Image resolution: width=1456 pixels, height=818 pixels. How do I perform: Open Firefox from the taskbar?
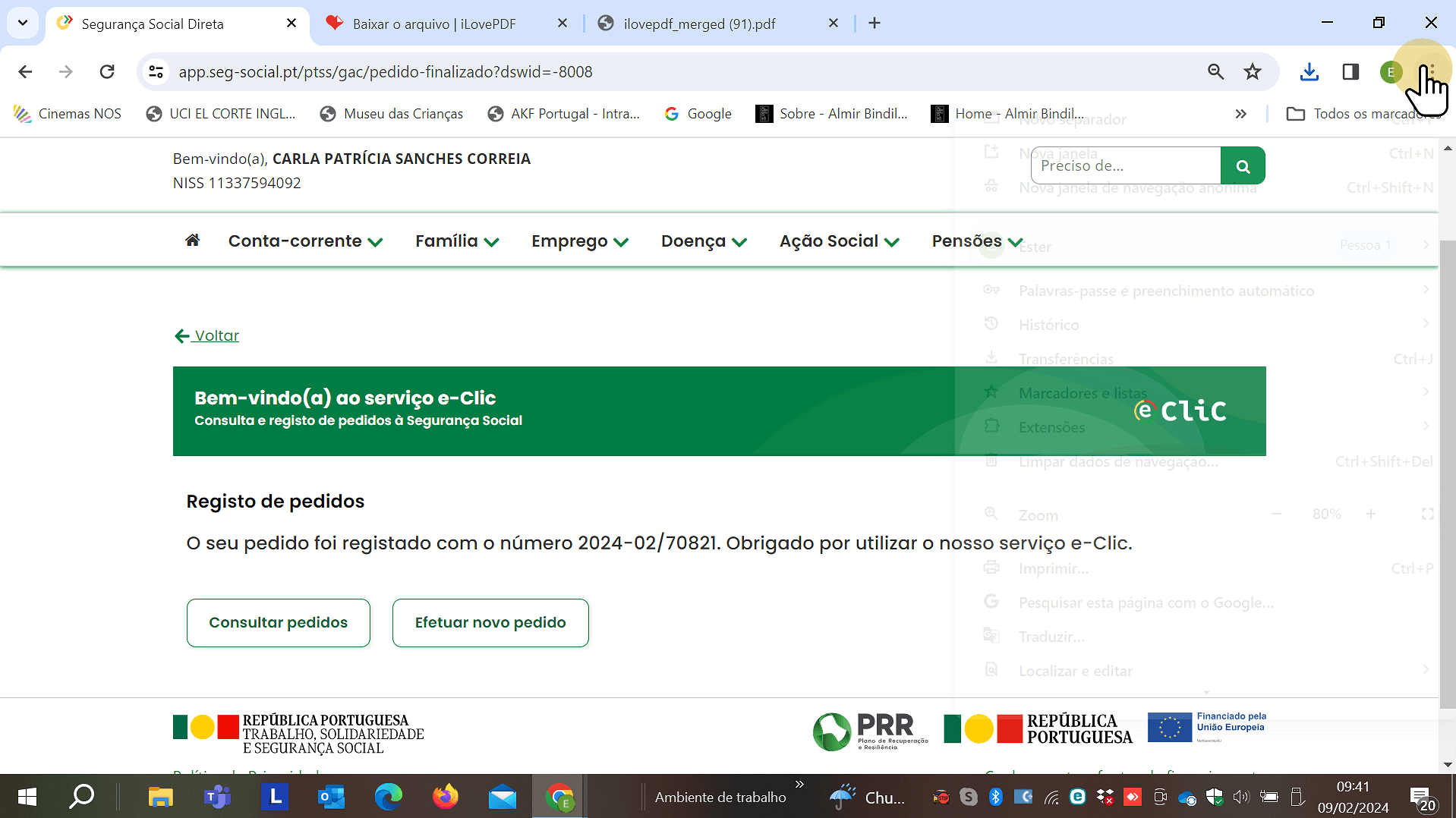point(446,797)
